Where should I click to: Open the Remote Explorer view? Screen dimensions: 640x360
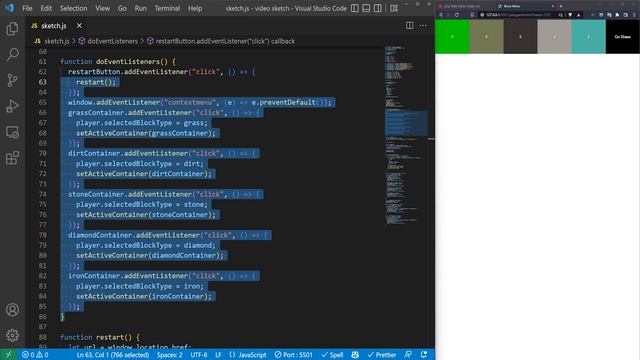pyautogui.click(x=12, y=132)
